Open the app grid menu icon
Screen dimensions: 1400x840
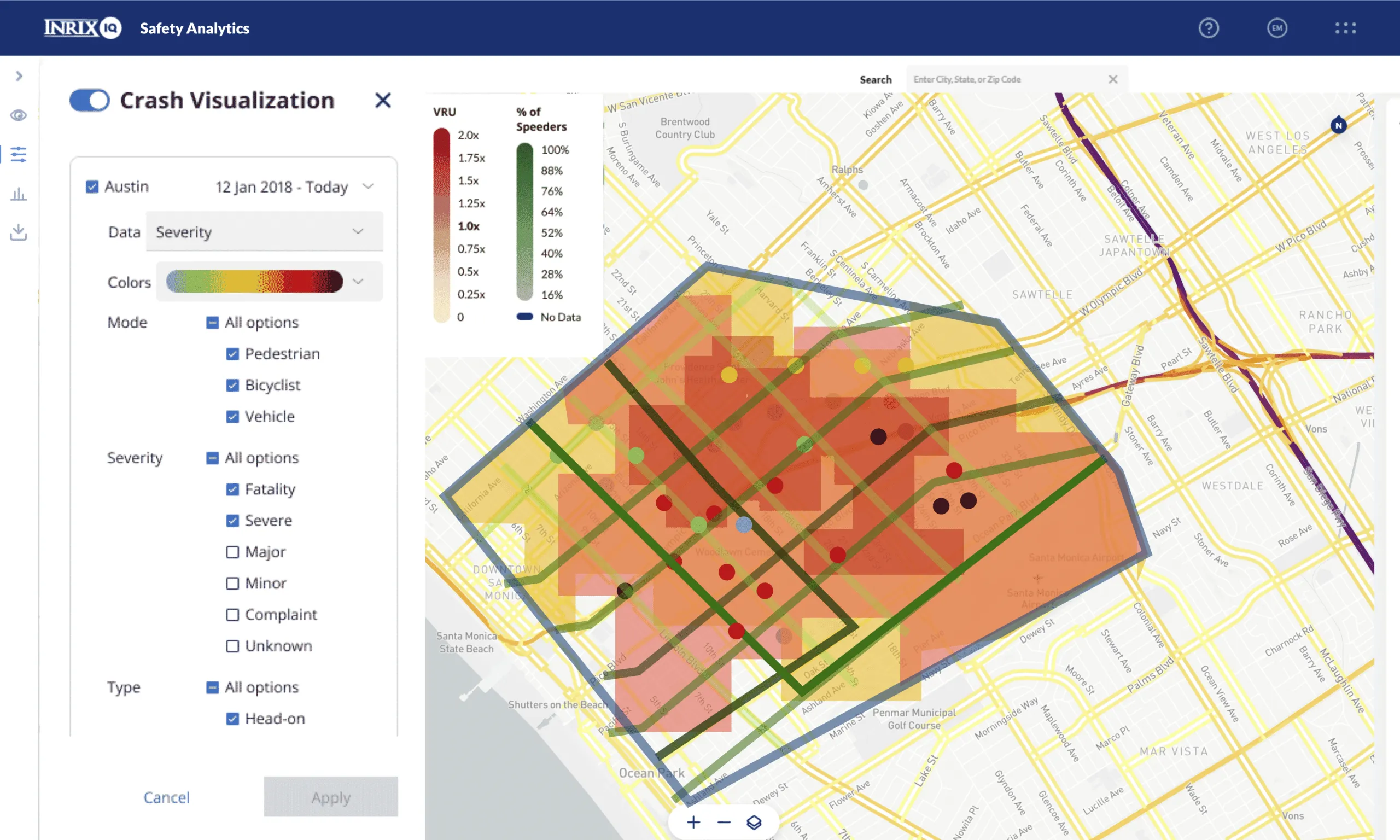(1345, 28)
